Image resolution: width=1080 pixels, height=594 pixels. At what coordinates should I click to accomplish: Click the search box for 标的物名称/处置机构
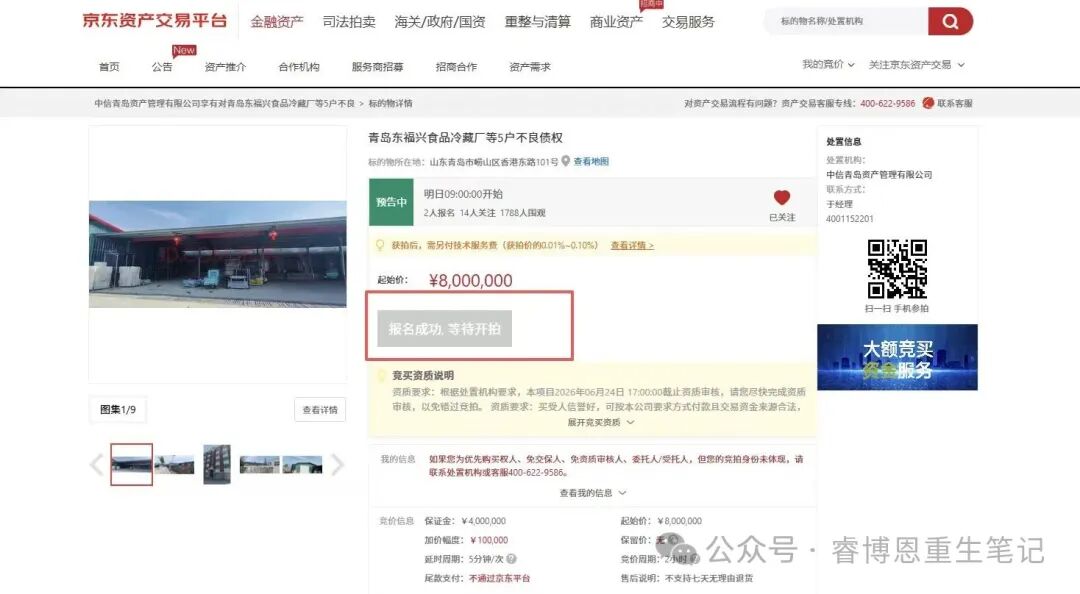click(847, 21)
